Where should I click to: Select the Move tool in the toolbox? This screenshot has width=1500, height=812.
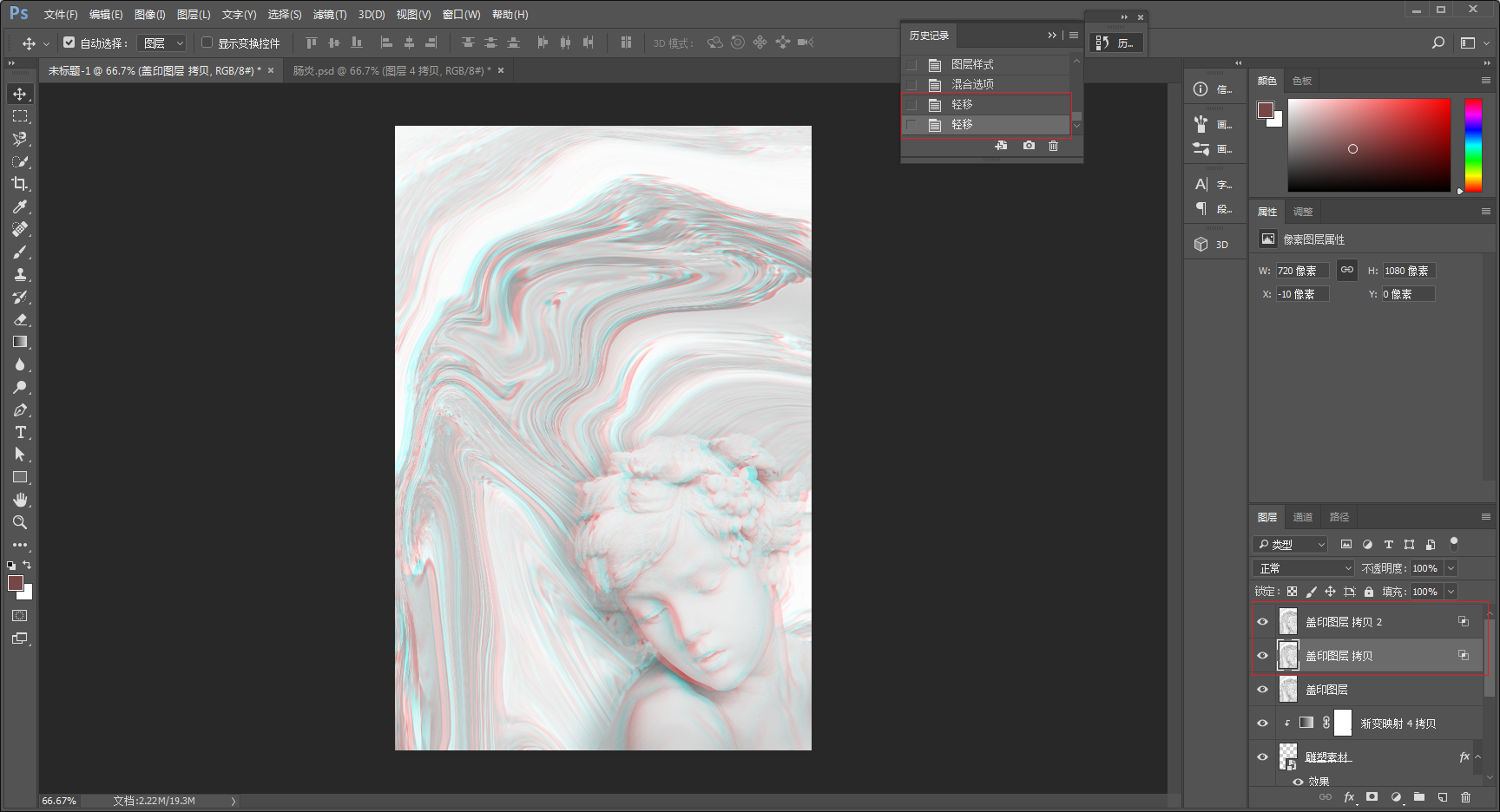click(20, 94)
